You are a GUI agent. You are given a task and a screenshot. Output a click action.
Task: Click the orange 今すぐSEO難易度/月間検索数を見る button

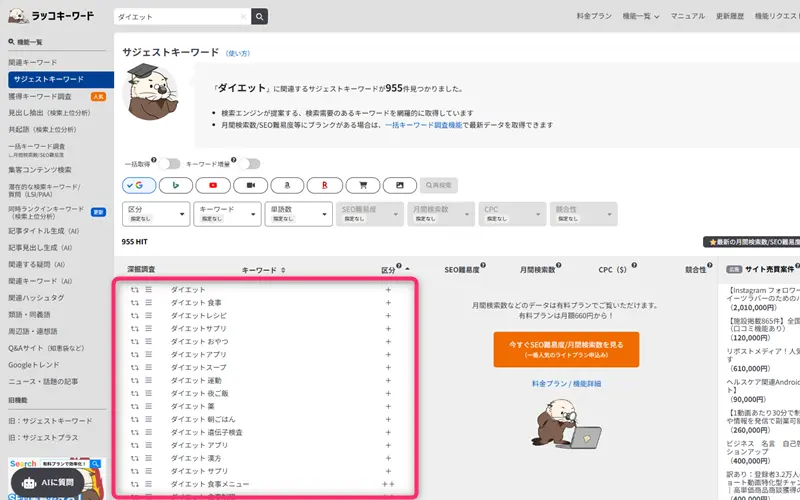[565, 349]
